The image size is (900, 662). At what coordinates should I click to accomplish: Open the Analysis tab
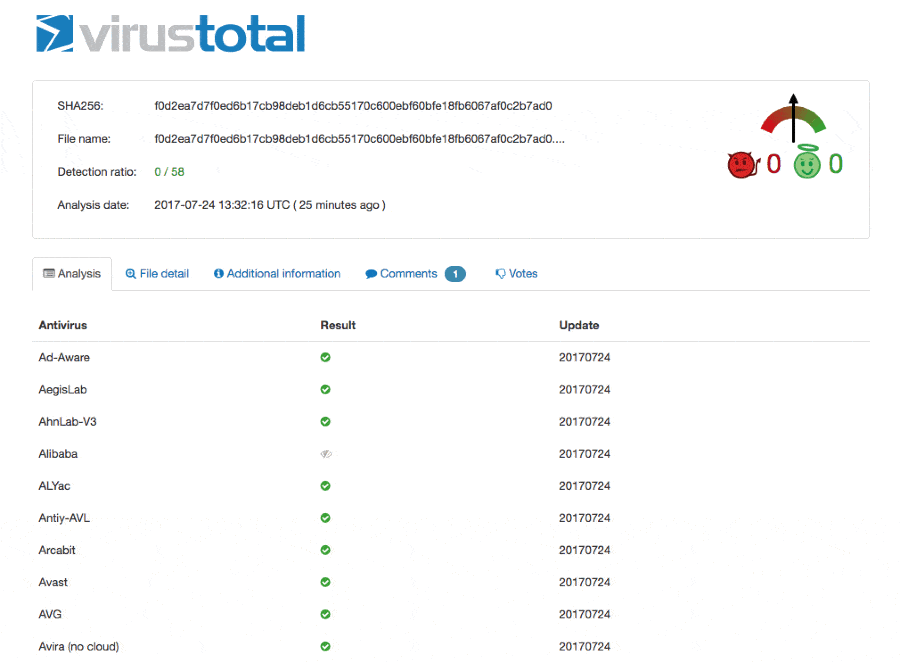[x=72, y=274]
